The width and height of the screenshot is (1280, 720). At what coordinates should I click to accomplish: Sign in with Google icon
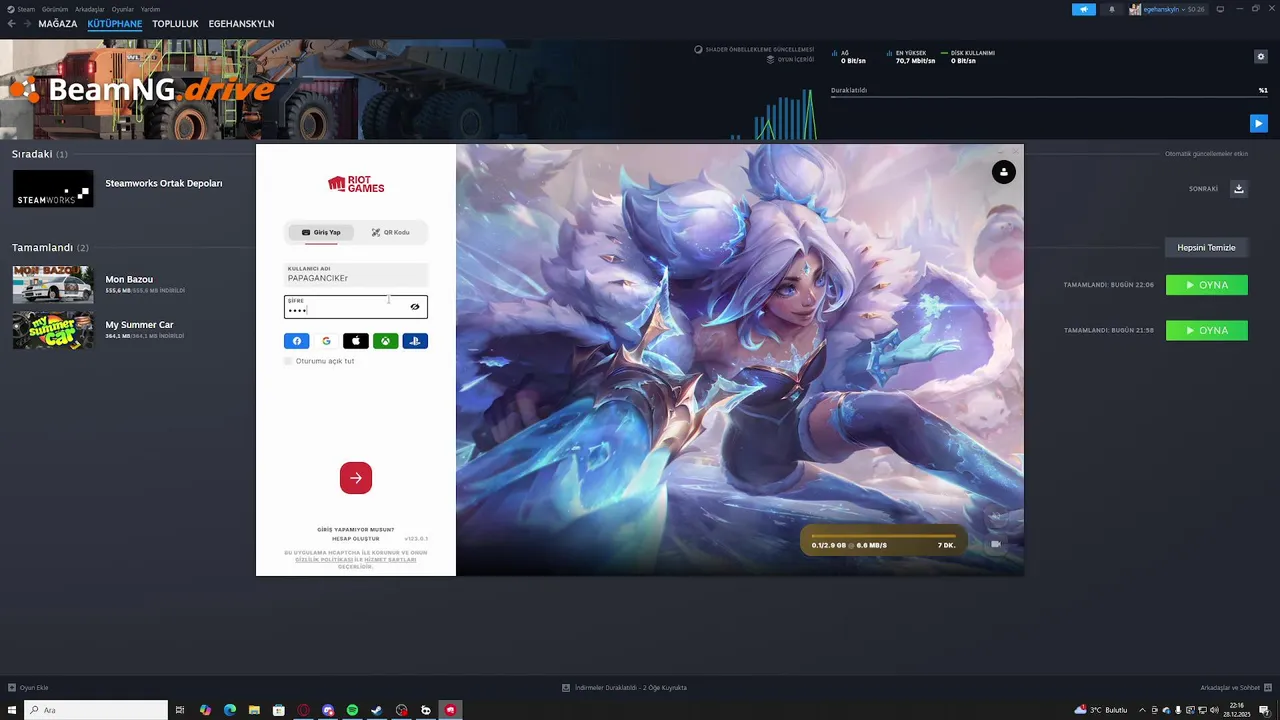[326, 341]
